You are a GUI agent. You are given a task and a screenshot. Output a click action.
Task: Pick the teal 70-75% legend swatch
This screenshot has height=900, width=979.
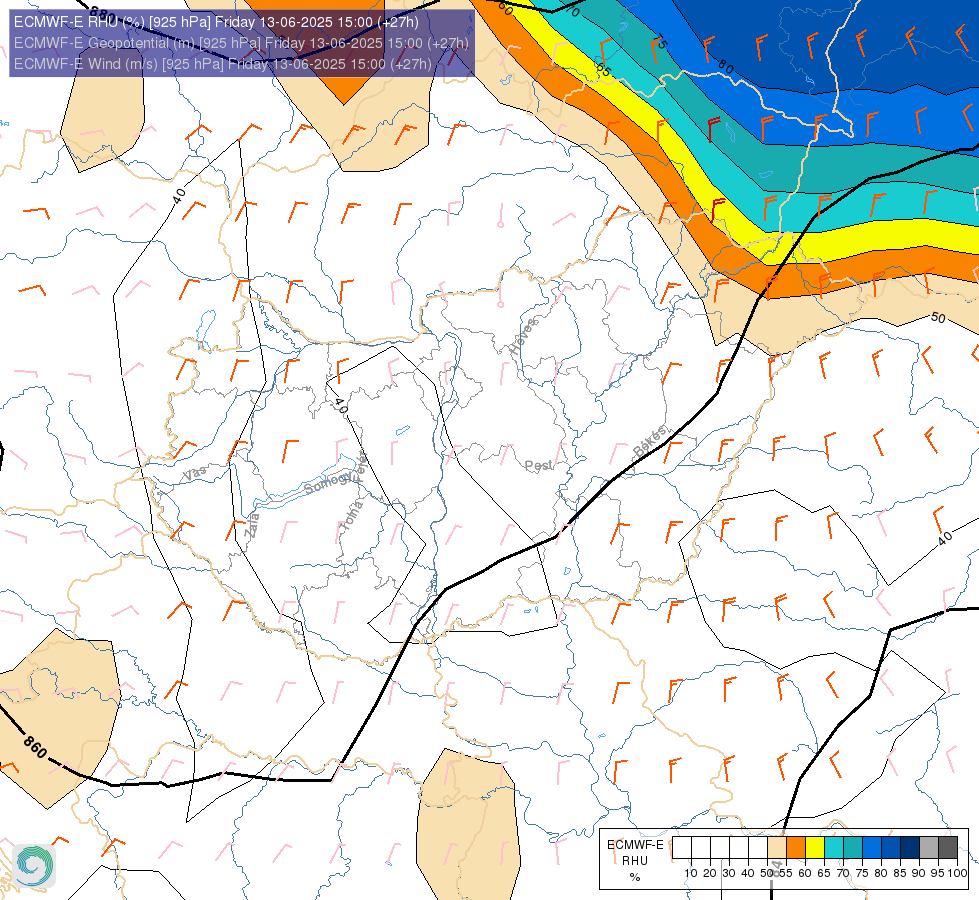pos(853,848)
